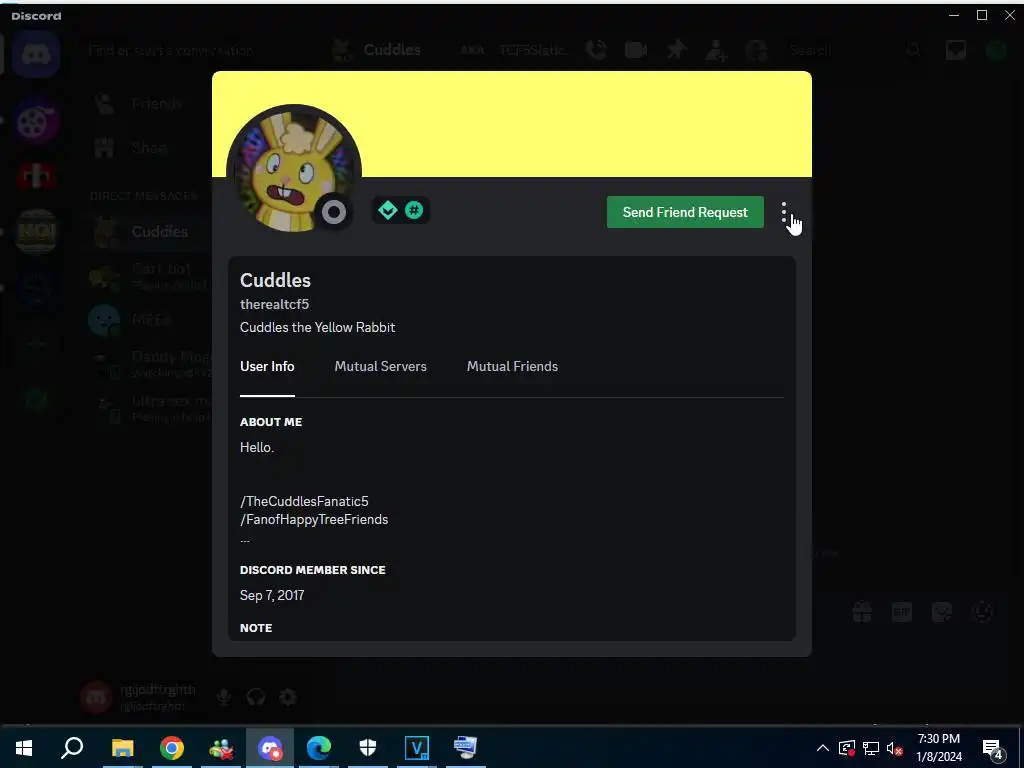Click the display name 'Cuddles' in profile
This screenshot has width=1024, height=768.
point(275,280)
